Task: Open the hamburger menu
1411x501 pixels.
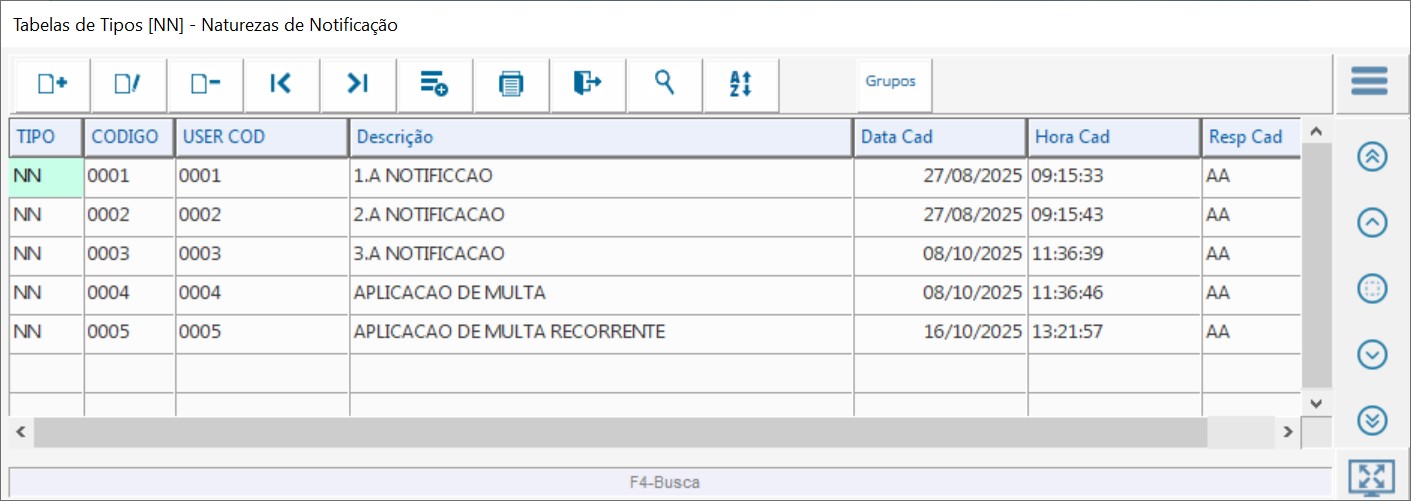Action: (x=1369, y=82)
